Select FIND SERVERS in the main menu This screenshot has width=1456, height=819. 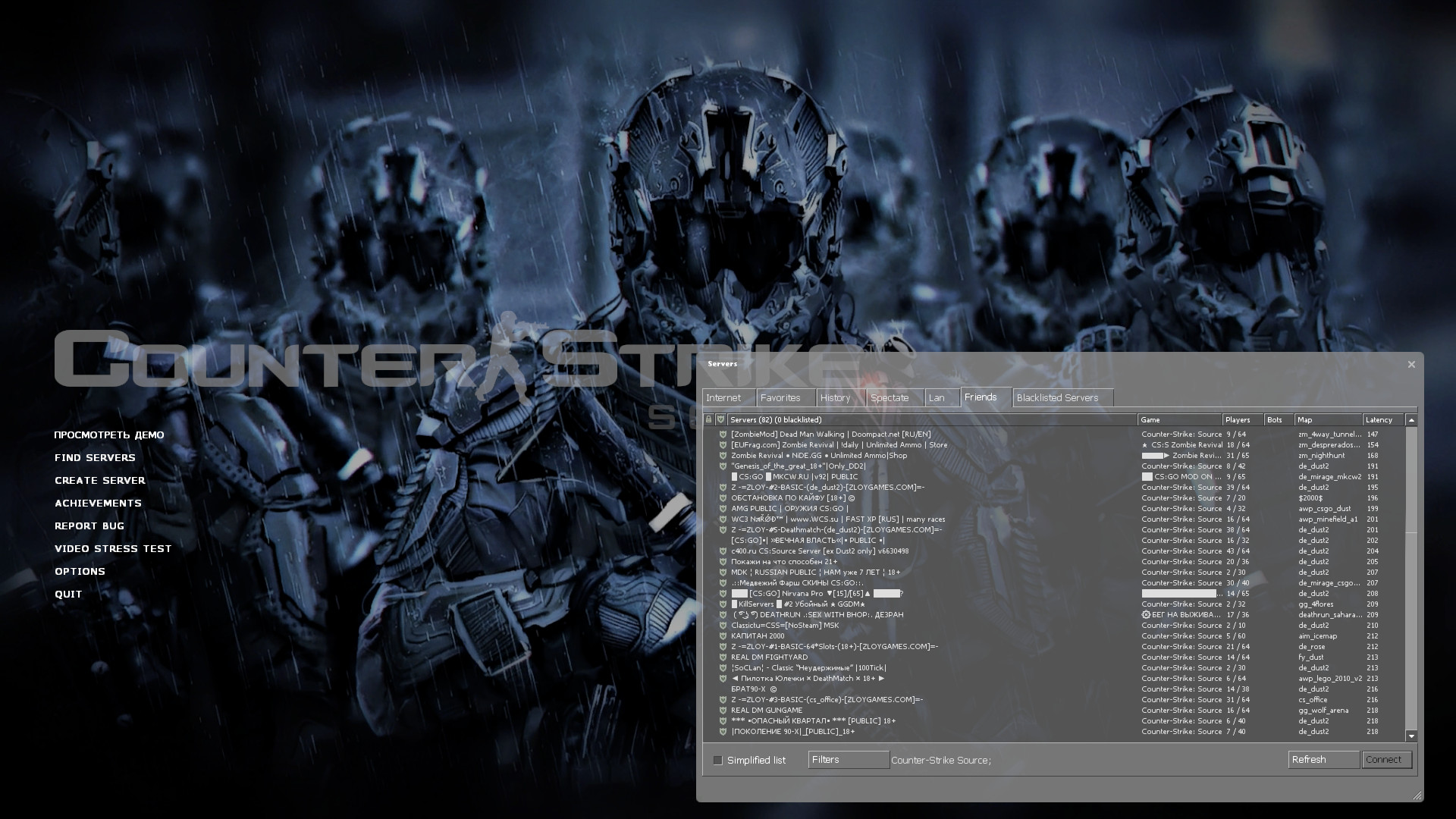point(94,457)
